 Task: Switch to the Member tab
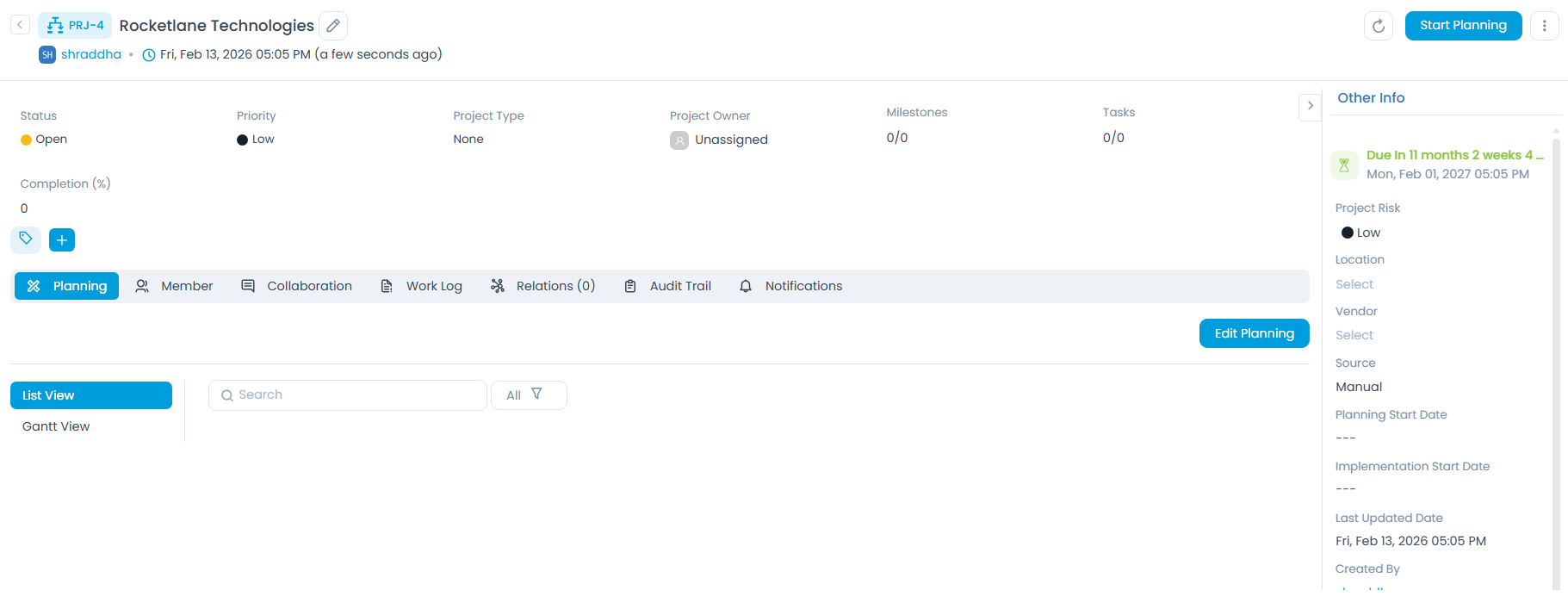click(x=174, y=286)
